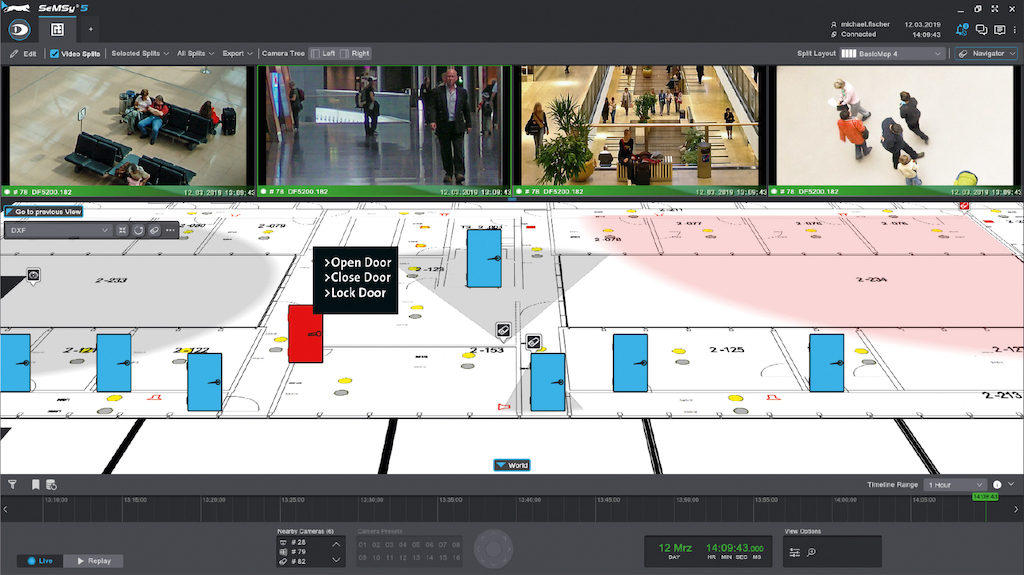Screen dimensions: 1024x575
Task: Expand the Timeline Range 1 Hour dropdown
Action: pos(955,484)
